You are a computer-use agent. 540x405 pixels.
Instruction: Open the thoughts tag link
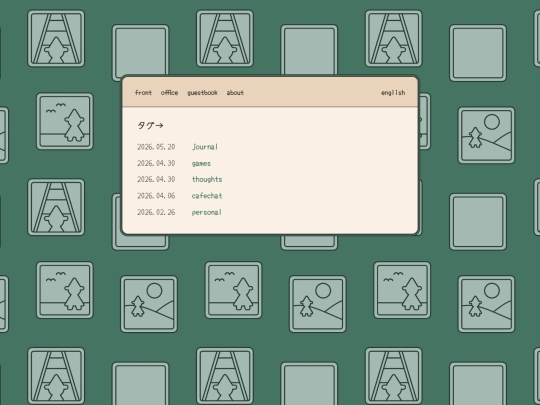point(207,179)
